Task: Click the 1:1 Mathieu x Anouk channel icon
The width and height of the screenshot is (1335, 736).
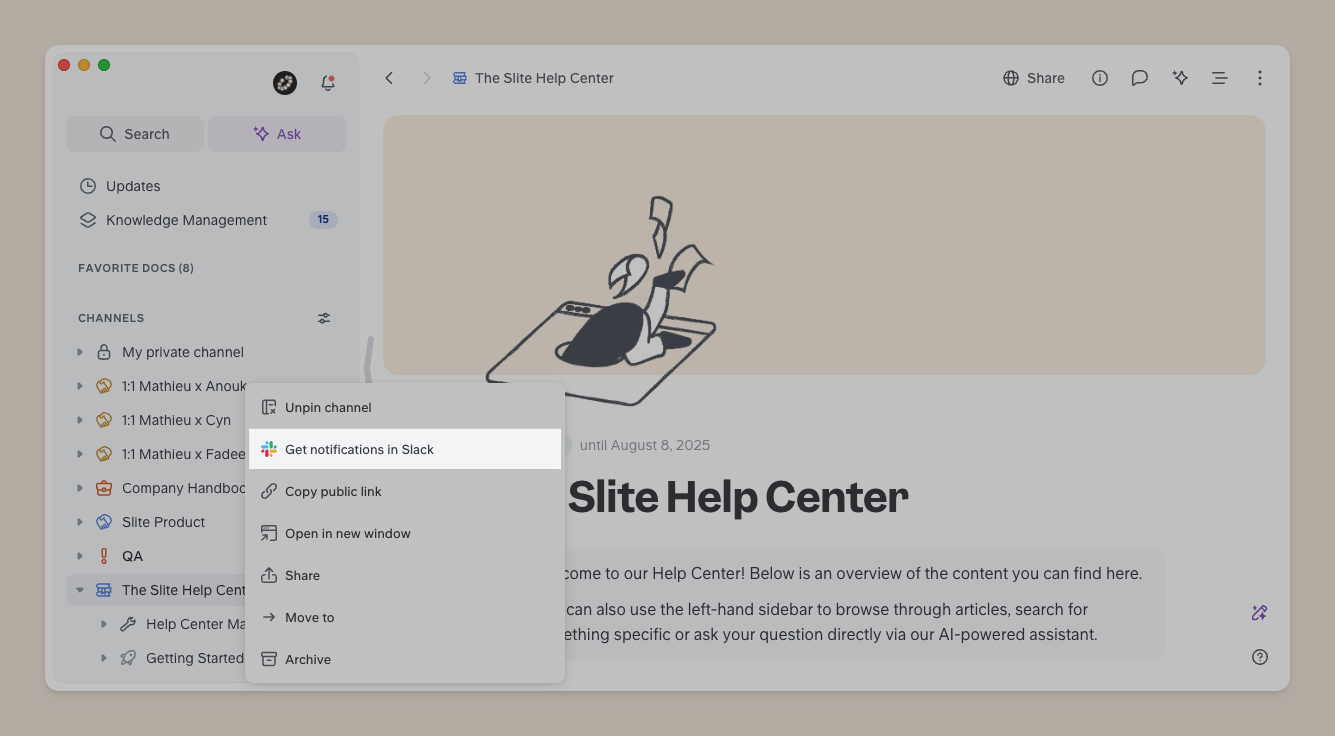Action: [104, 386]
